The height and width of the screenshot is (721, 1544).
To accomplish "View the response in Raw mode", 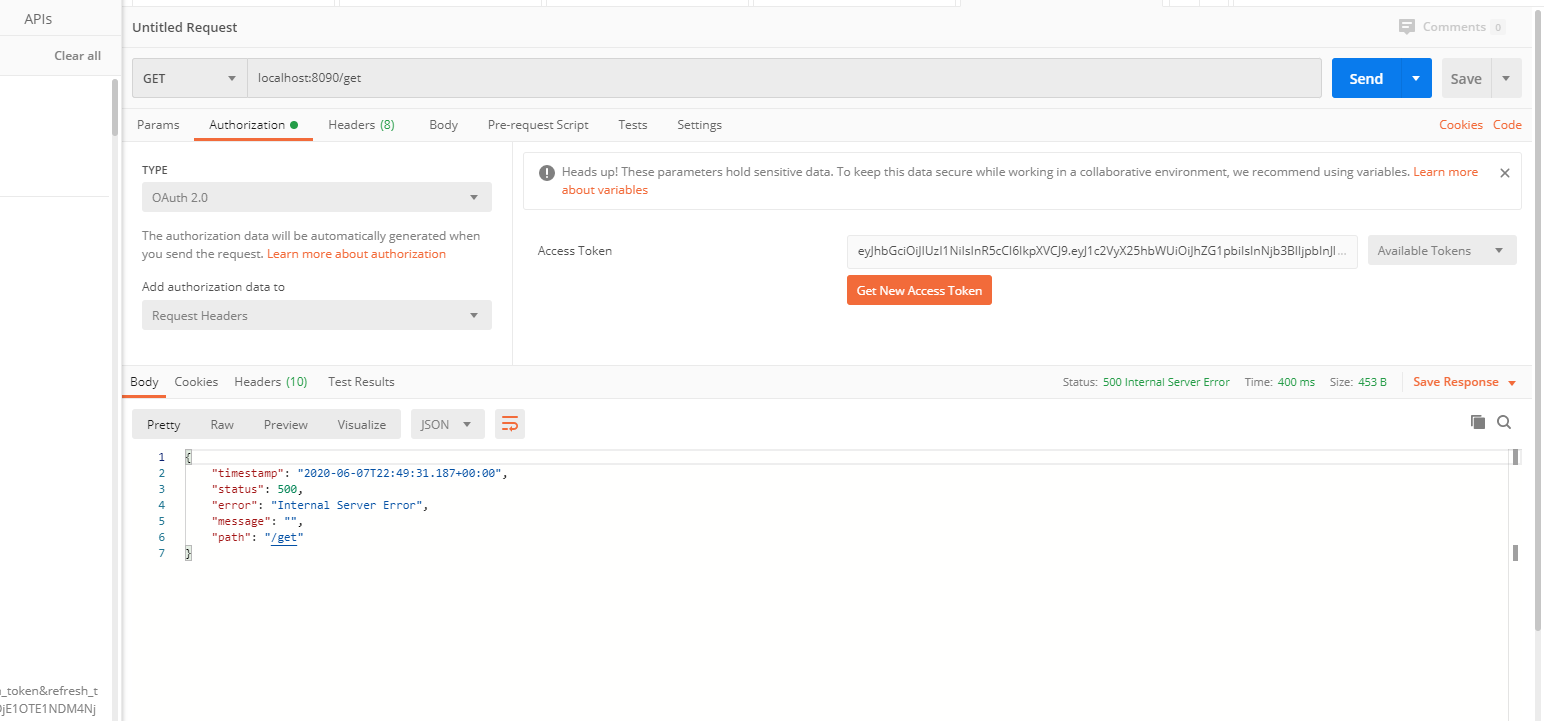I will point(222,423).
